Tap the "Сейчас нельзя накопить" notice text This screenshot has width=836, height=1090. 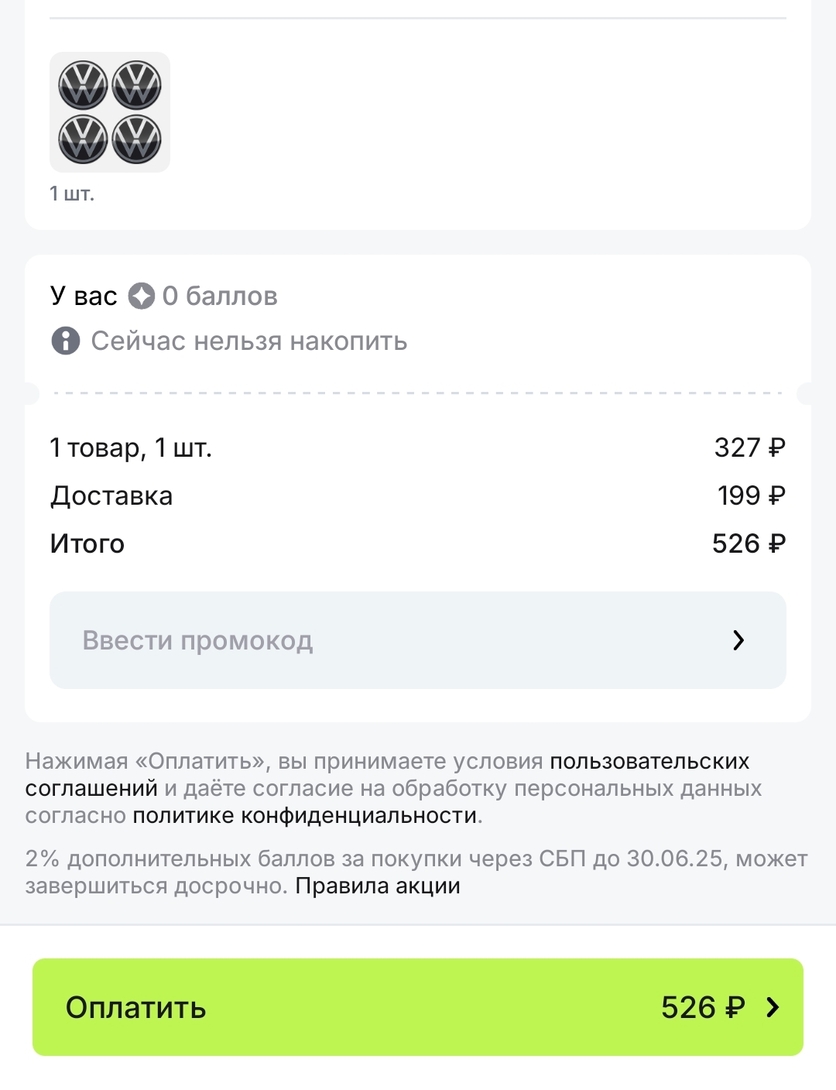pos(249,341)
